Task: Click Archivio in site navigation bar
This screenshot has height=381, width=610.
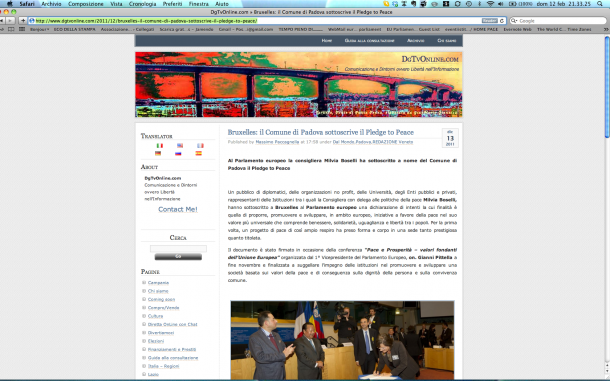Action: [415, 40]
